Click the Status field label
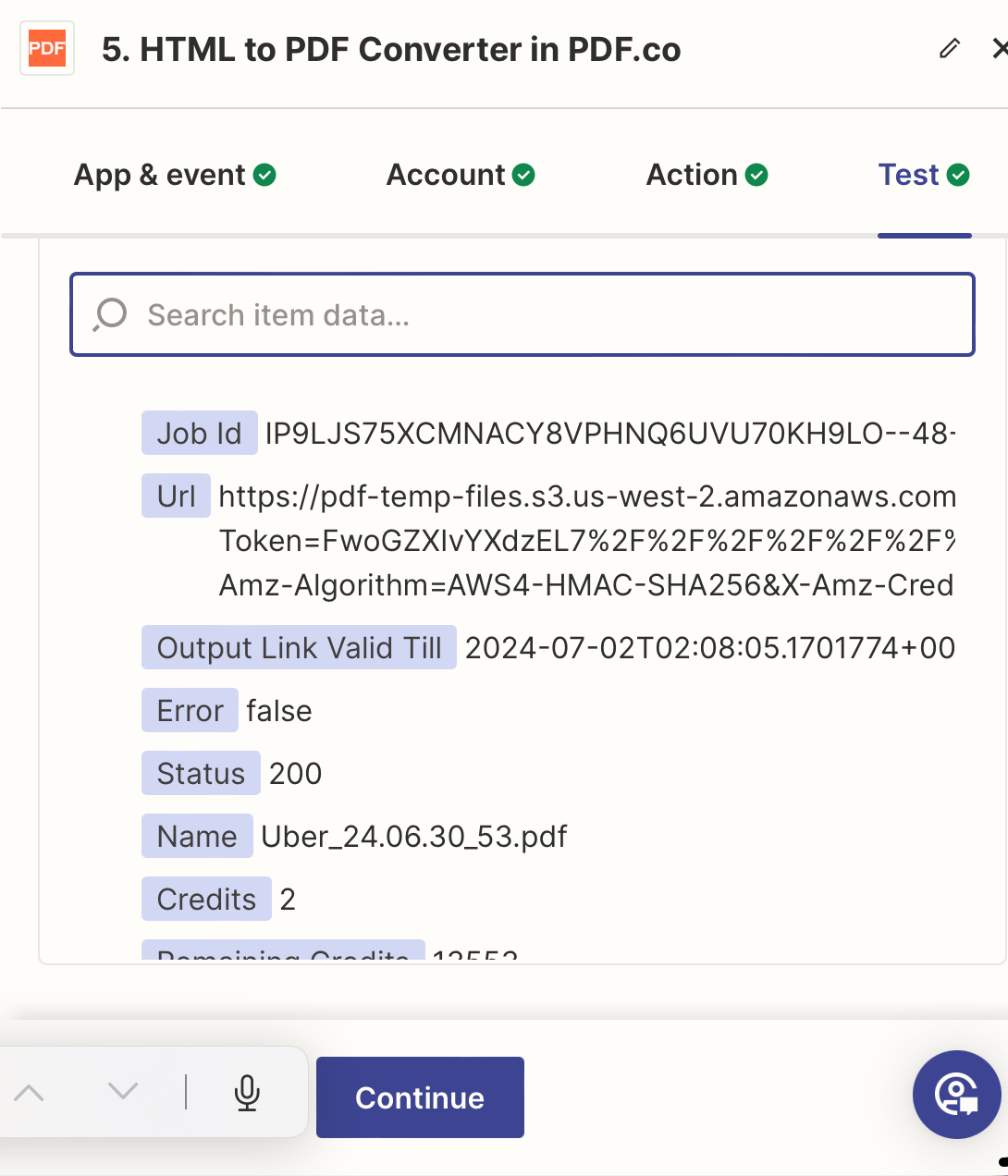This screenshot has width=1008, height=1176. 201,773
